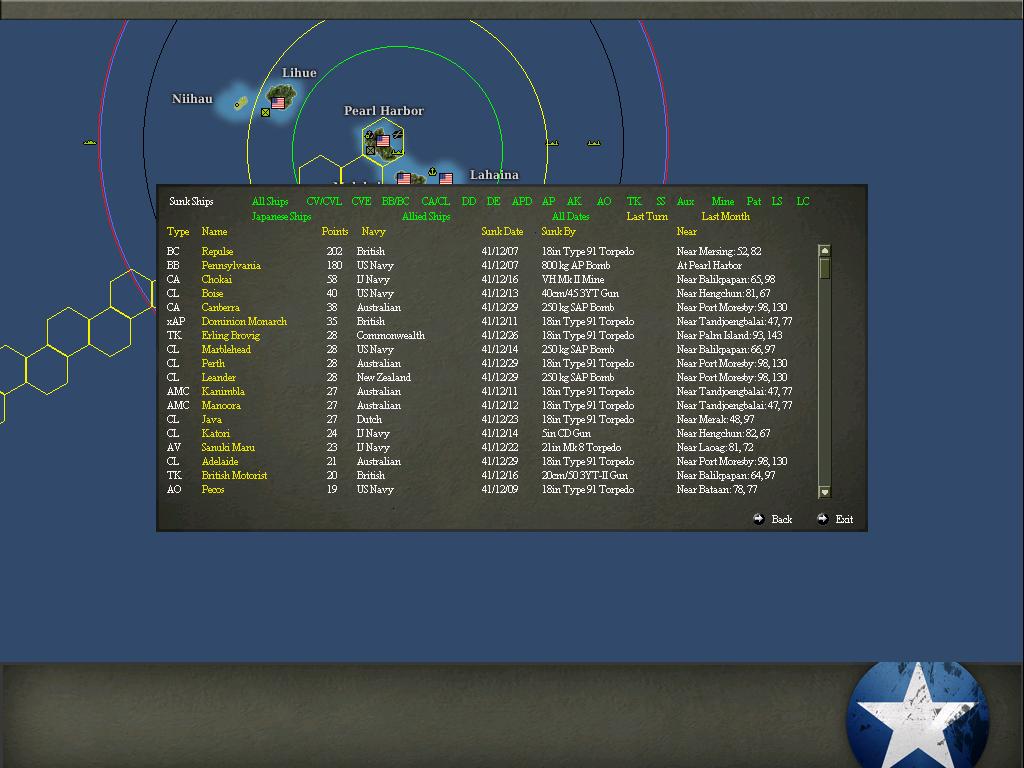Open ship Erling Brovig details
The image size is (1024, 768).
[231, 335]
